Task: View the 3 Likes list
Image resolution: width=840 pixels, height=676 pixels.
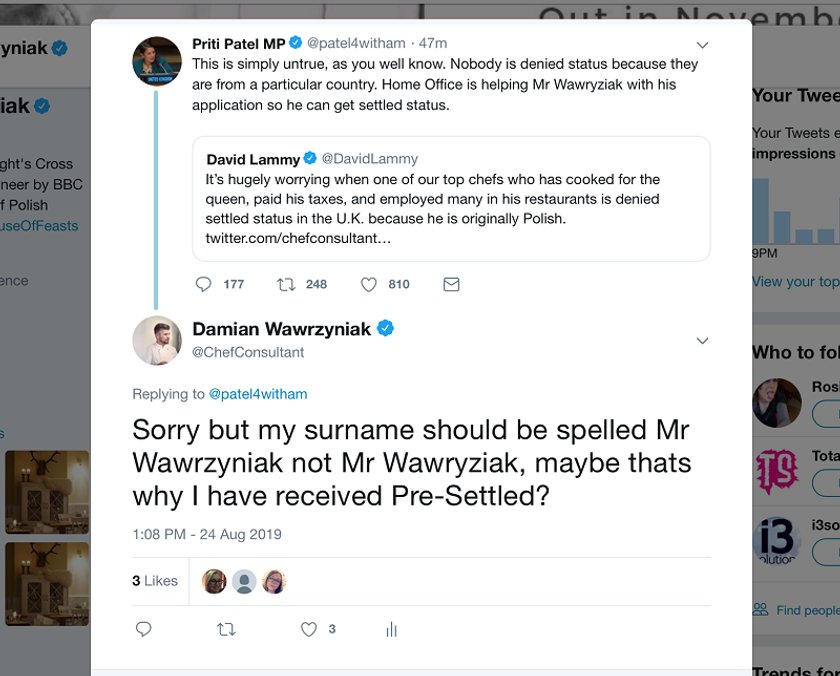Action: pos(155,581)
